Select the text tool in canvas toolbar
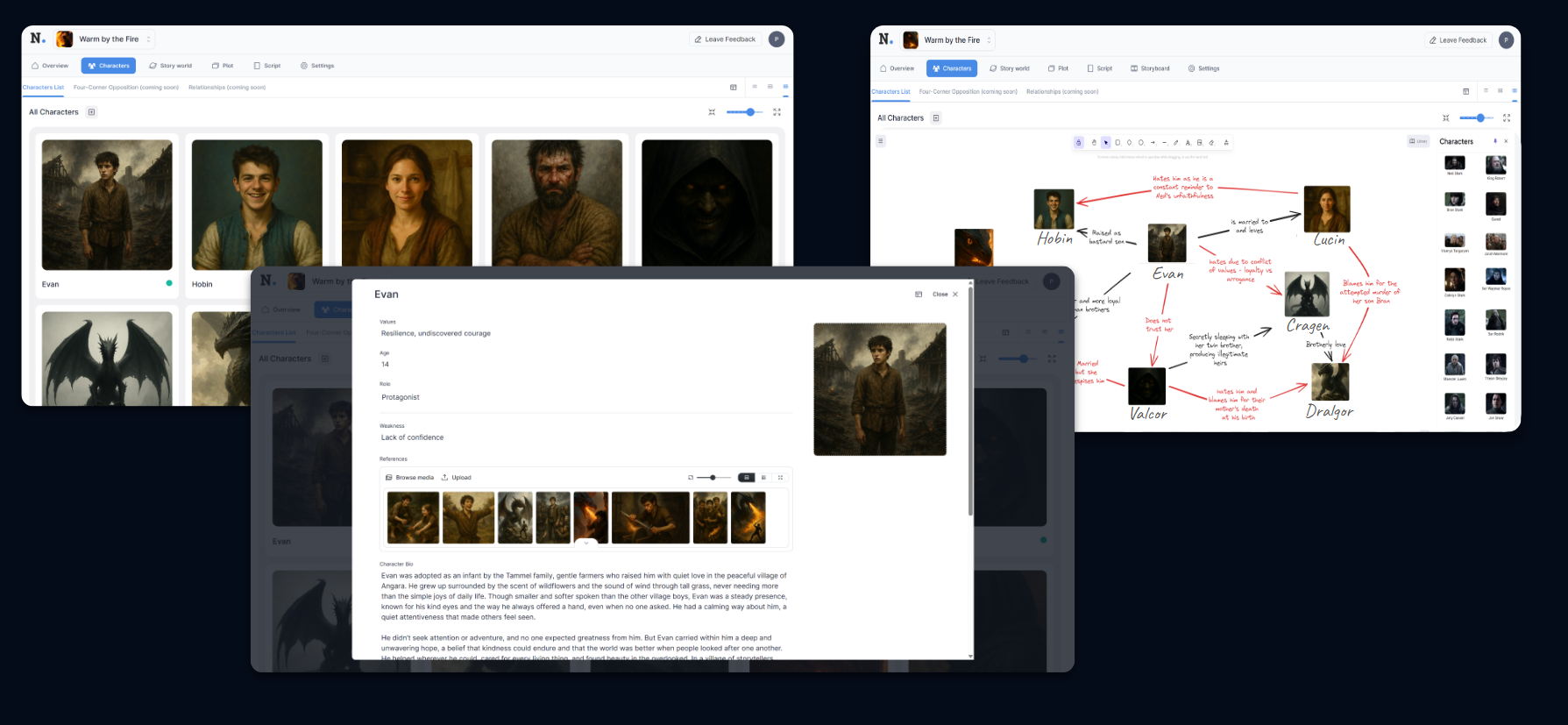1568x725 pixels. (1188, 142)
